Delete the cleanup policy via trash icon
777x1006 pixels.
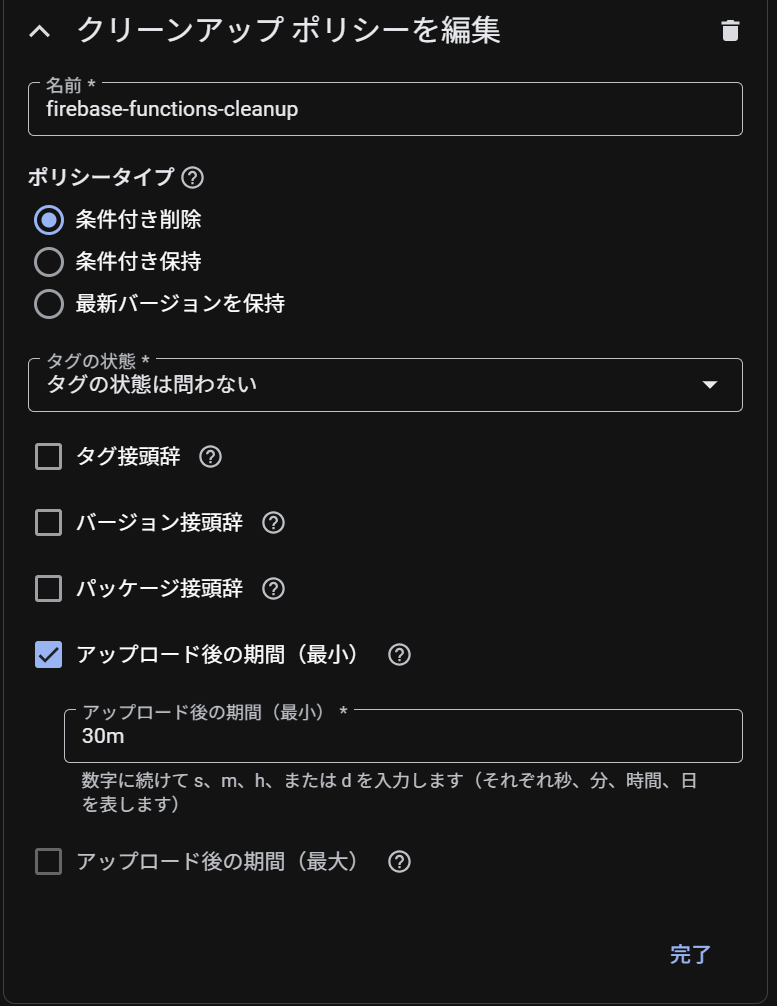[730, 31]
